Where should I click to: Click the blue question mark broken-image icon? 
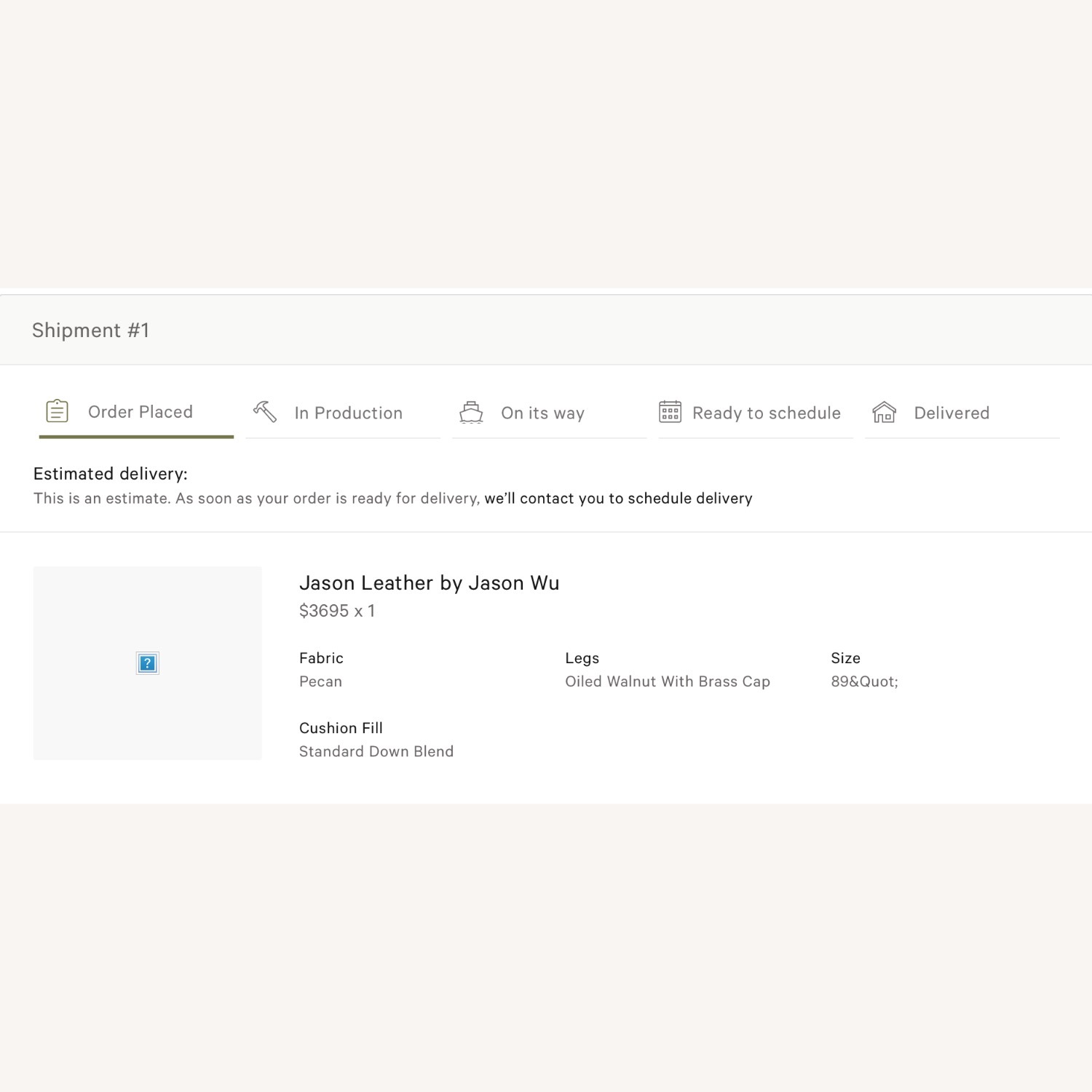[x=147, y=663]
